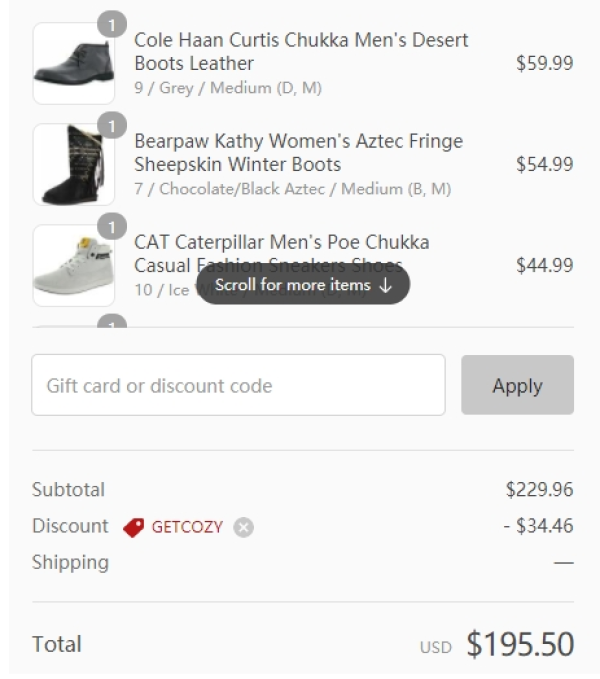The image size is (600, 679).
Task: Click the red discount tag icon
Action: [x=134, y=527]
